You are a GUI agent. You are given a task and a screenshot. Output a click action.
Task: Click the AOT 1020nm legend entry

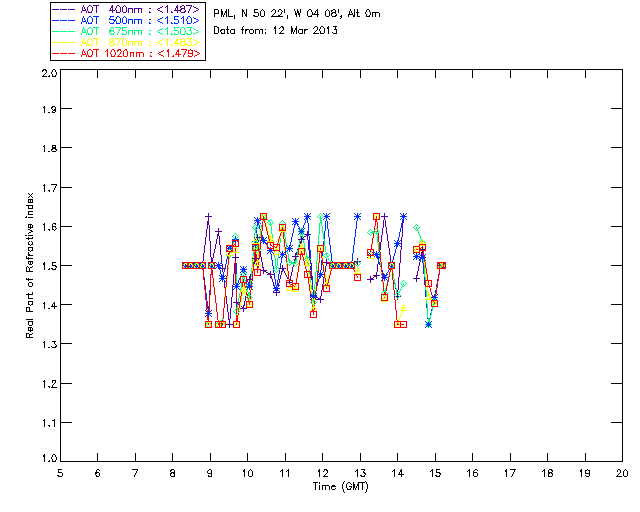point(127,53)
